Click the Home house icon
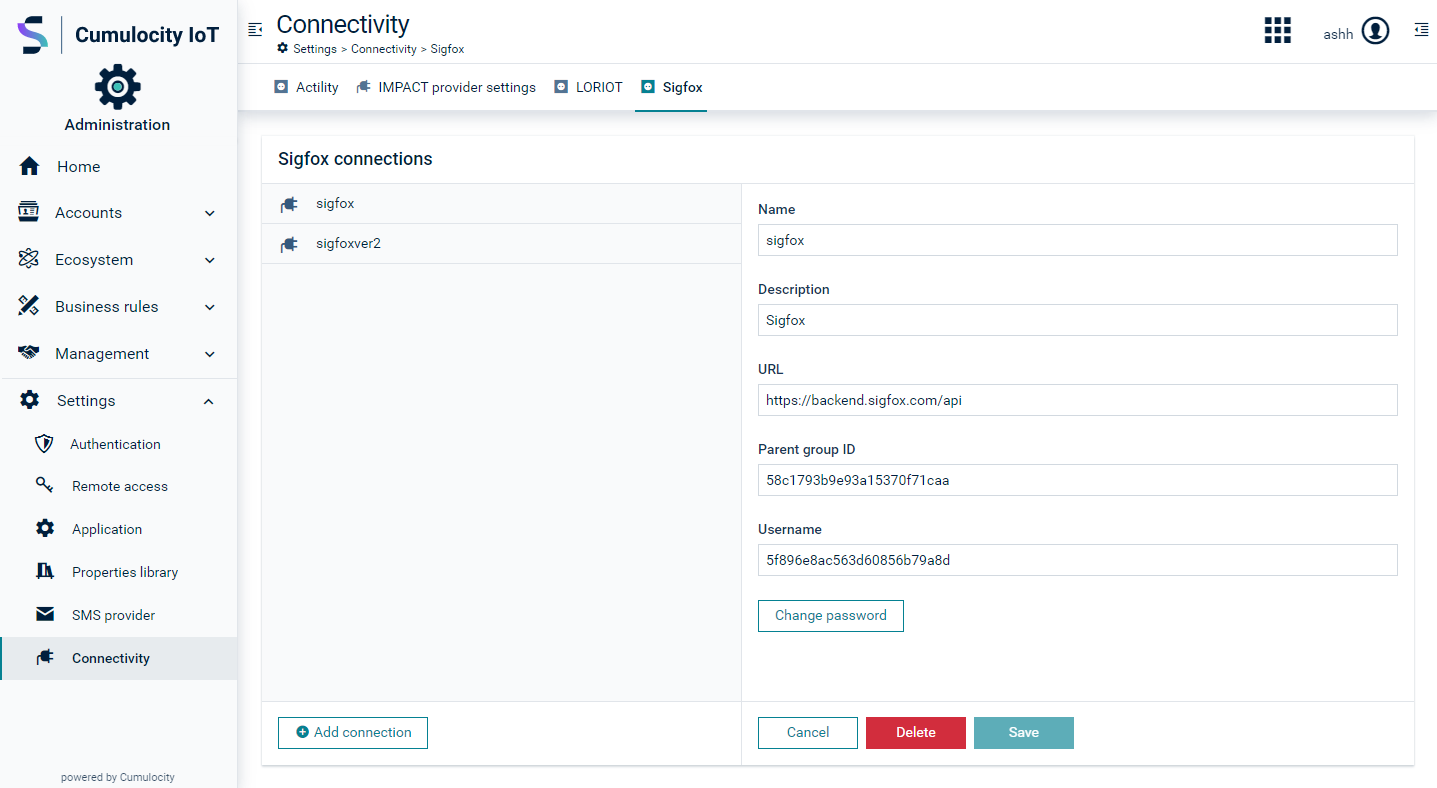1437x788 pixels. tap(29, 167)
